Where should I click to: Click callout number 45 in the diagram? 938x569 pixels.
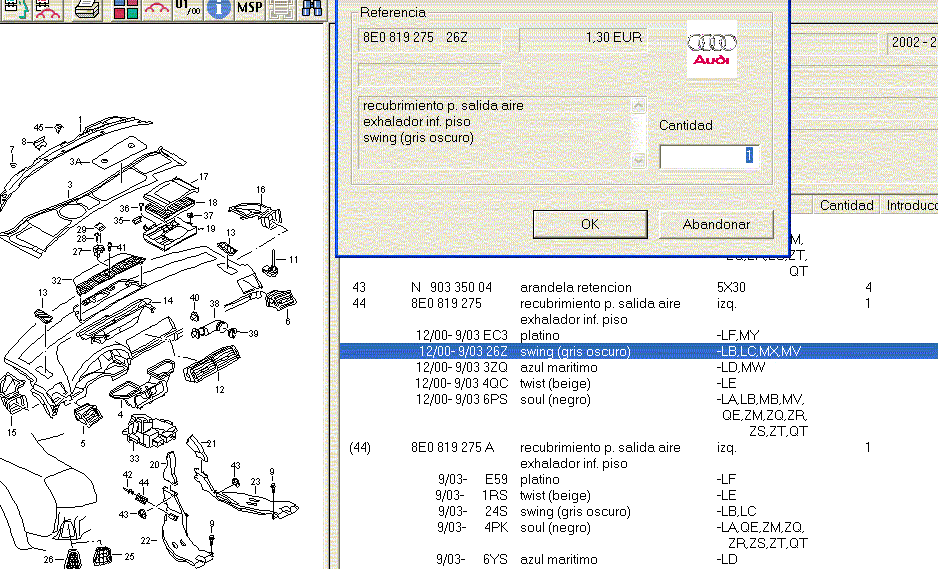pyautogui.click(x=39, y=127)
